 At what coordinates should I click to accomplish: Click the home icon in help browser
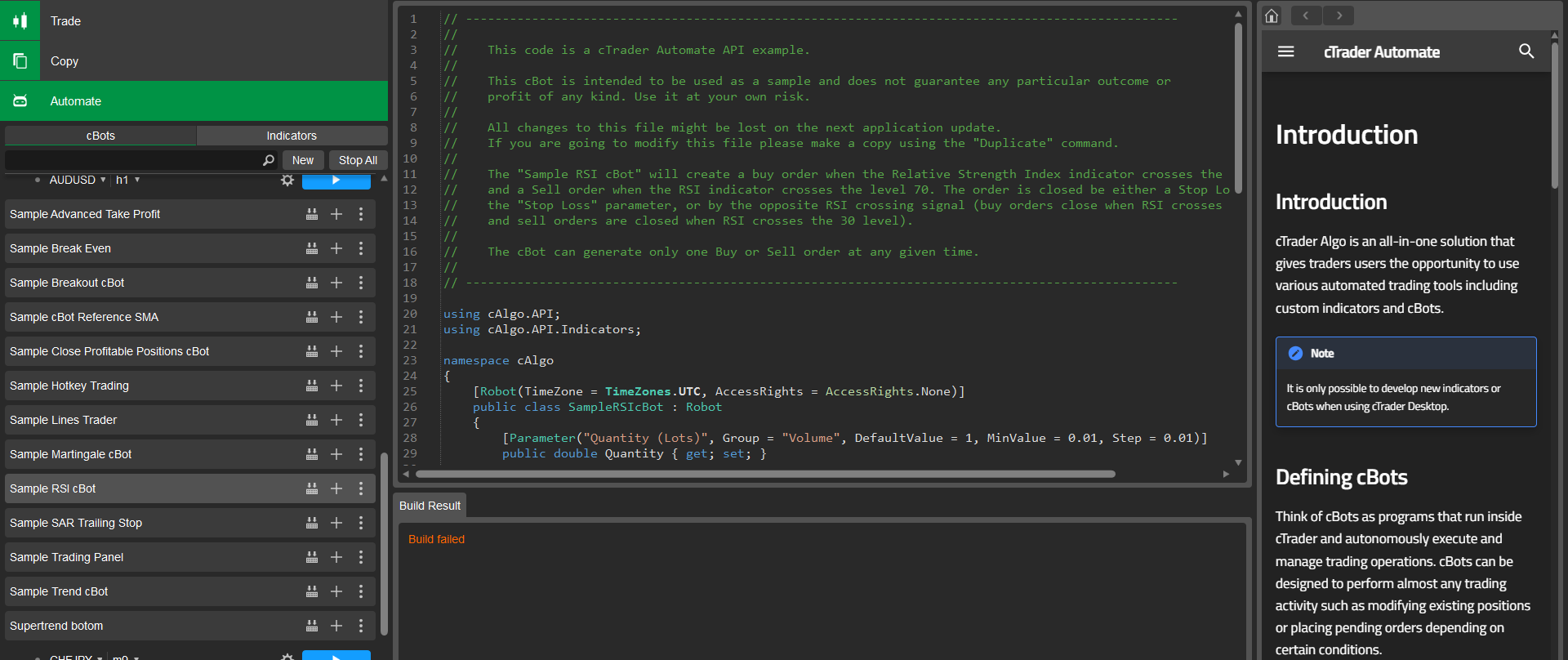(1272, 16)
